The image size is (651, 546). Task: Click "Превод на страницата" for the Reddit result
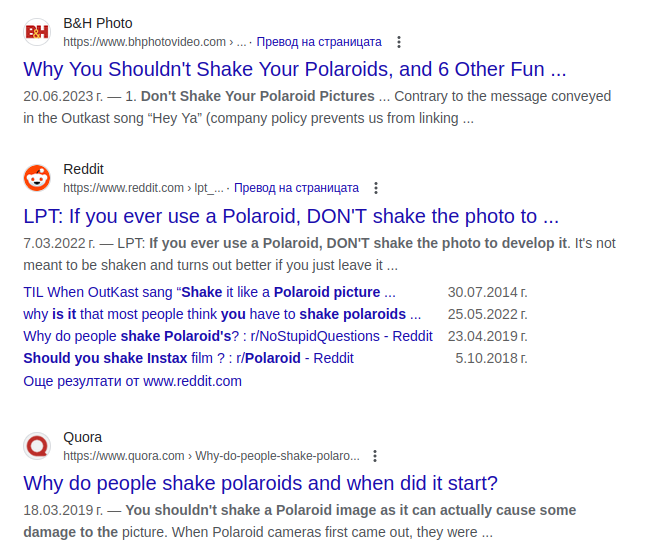[x=296, y=188]
